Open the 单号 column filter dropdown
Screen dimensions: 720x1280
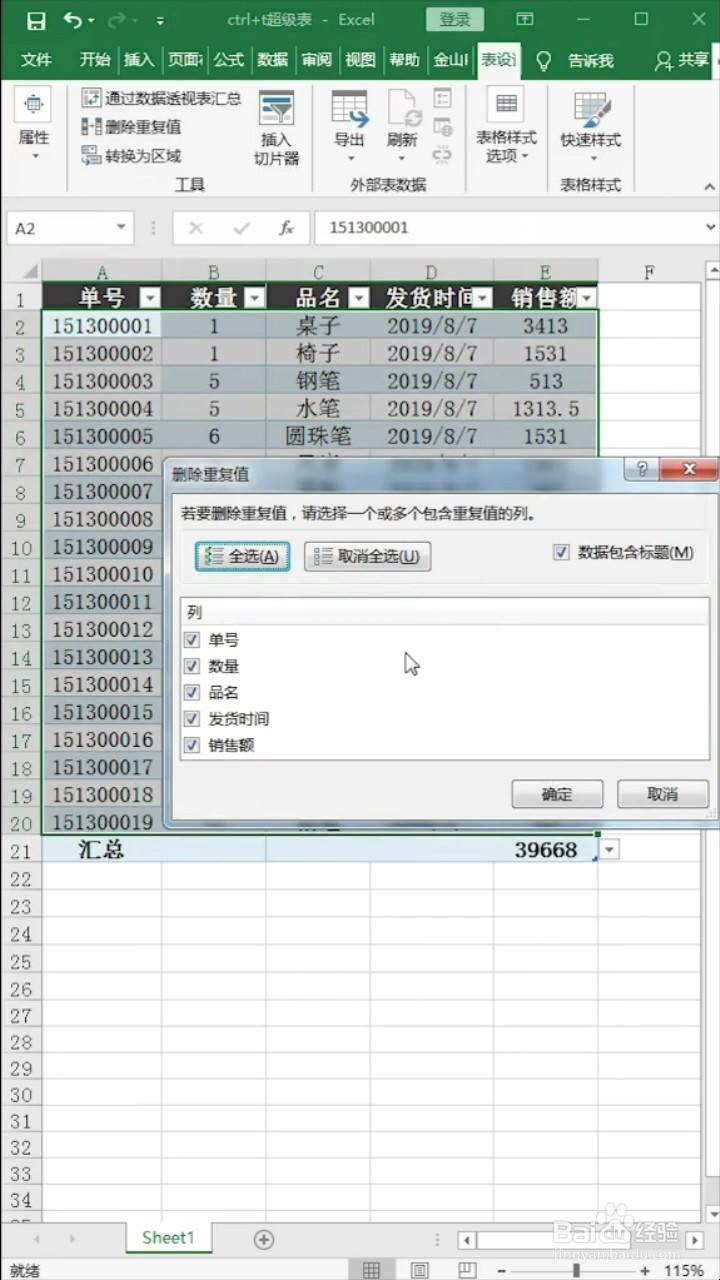150,298
